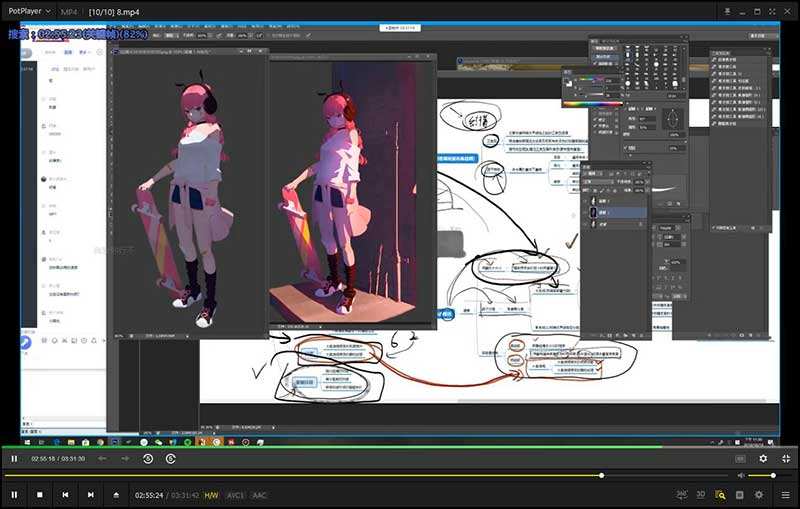Enable 3D video mode icon
Screen dimensions: 800x509
pyautogui.click(x=701, y=495)
